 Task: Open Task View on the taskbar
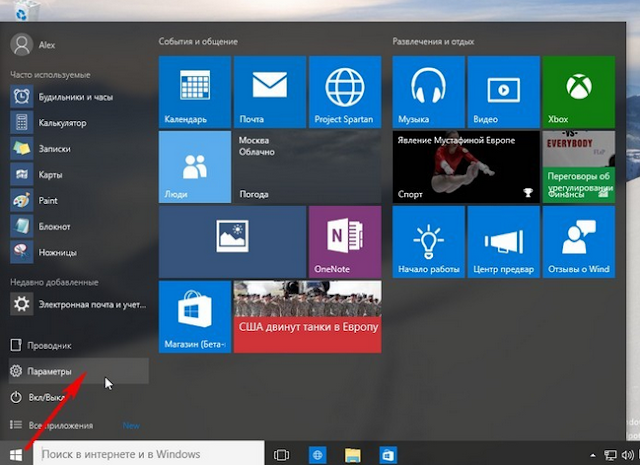282,454
